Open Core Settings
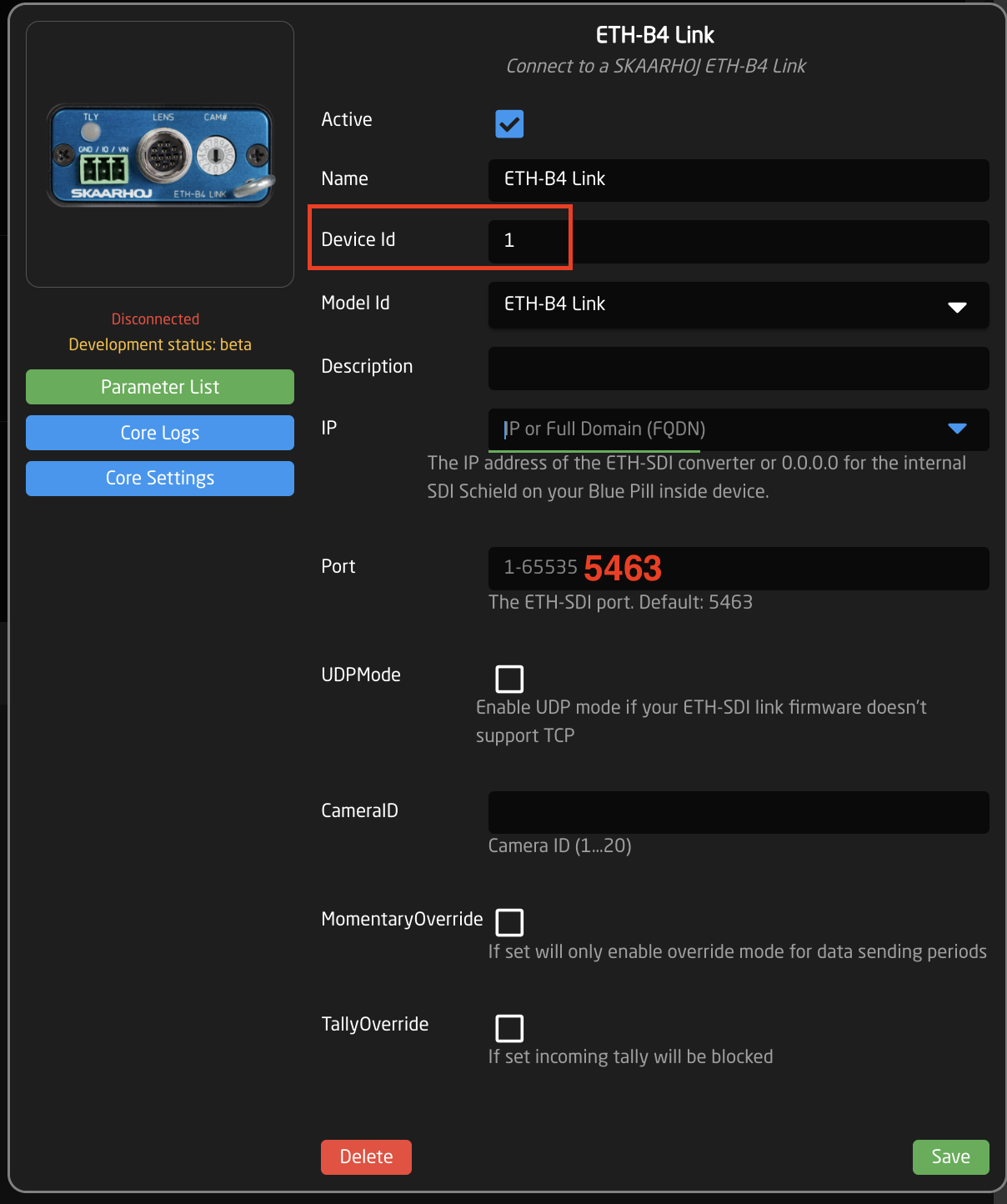1007x1204 pixels. click(159, 478)
